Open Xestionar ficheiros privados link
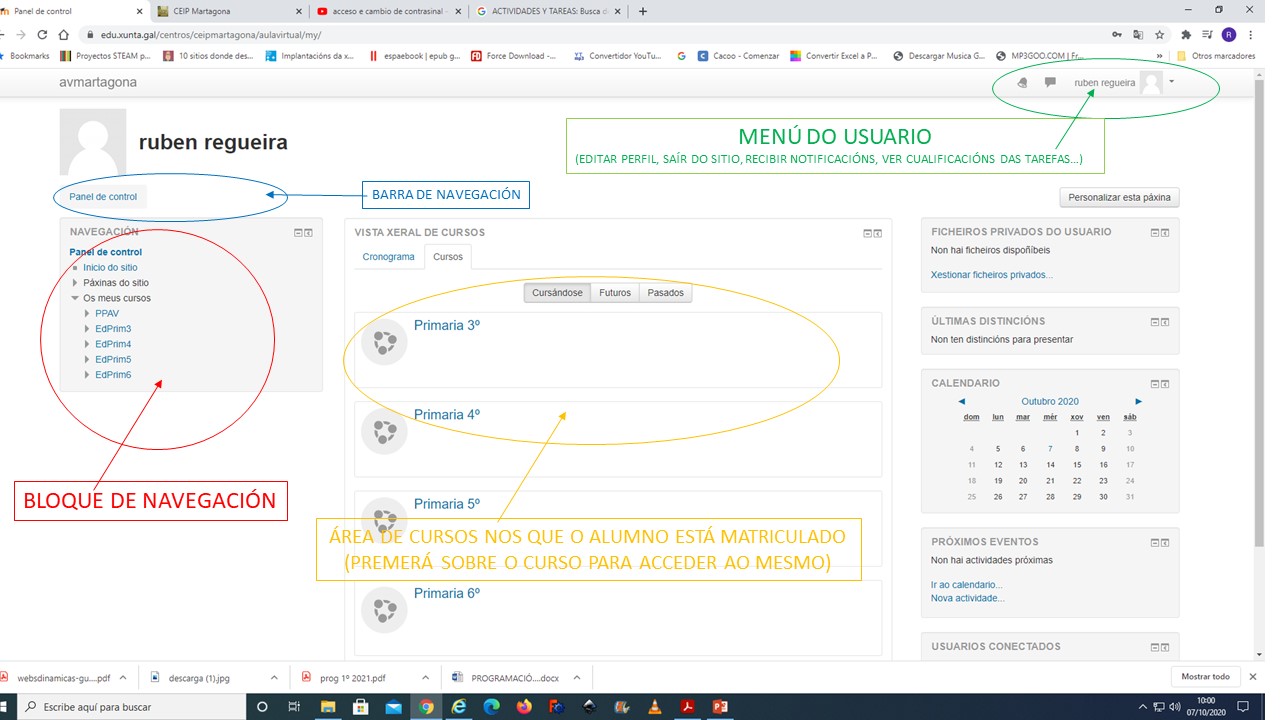 pos(991,275)
